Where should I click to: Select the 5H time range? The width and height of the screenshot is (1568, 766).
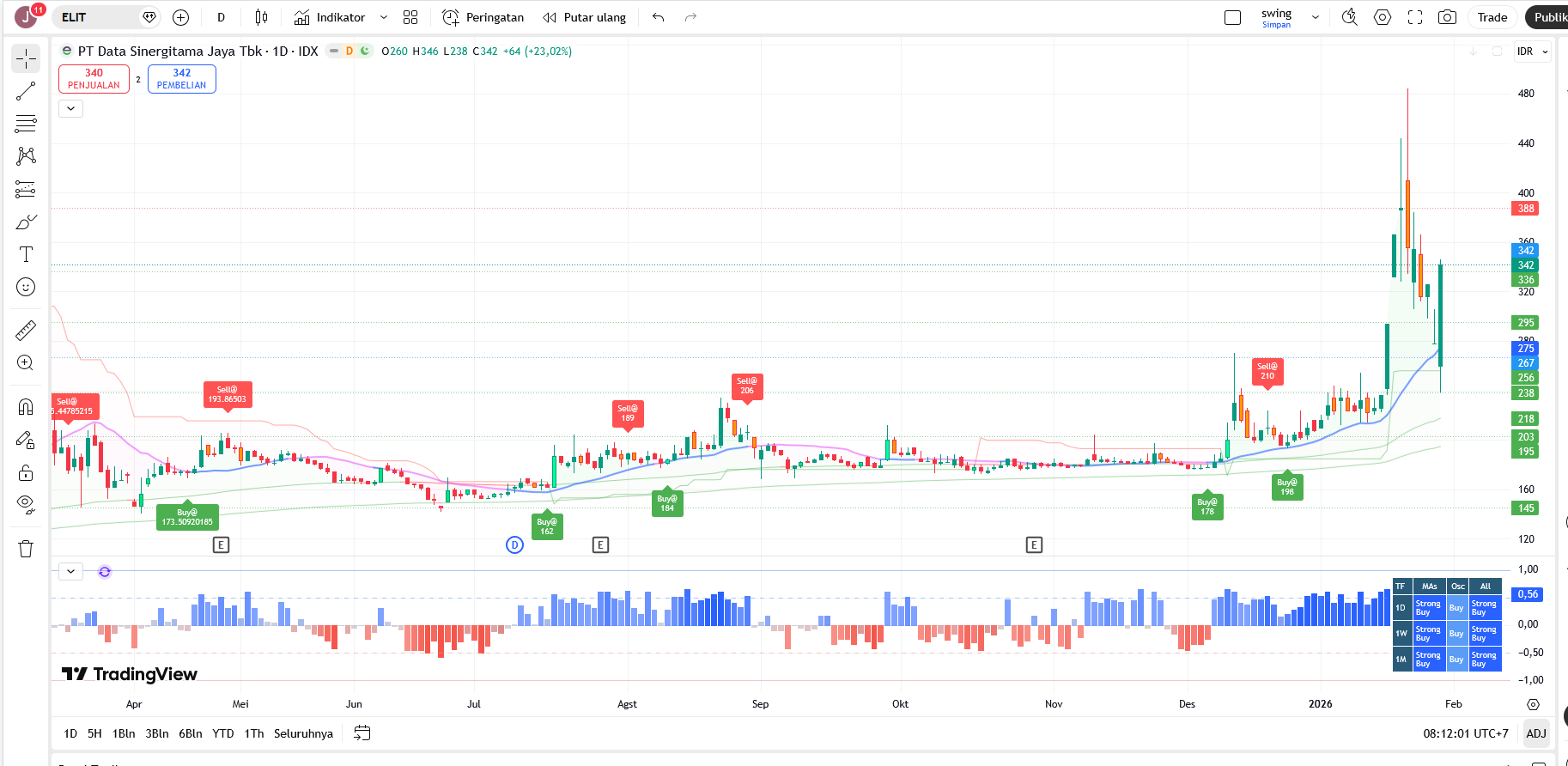(x=94, y=733)
